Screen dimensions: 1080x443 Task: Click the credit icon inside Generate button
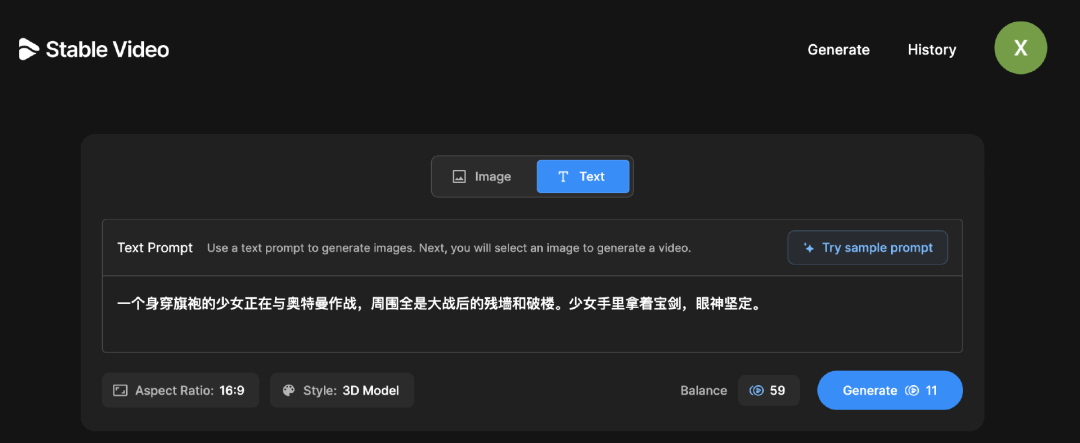(x=911, y=391)
